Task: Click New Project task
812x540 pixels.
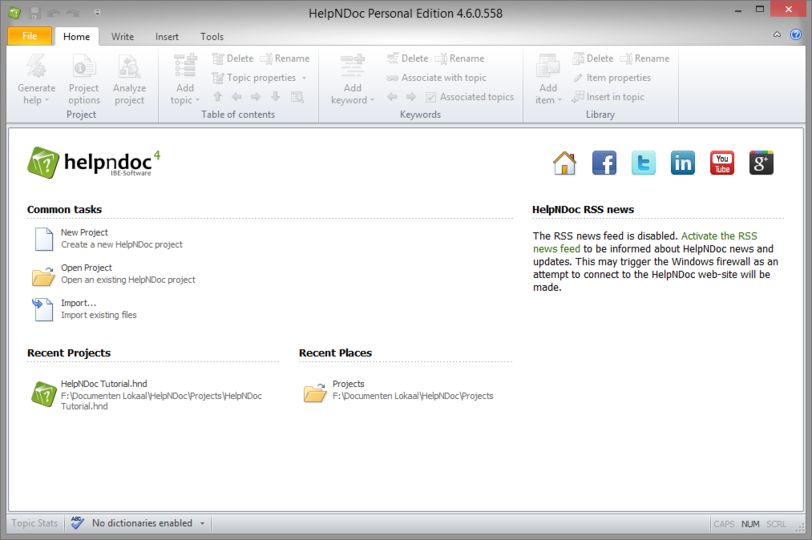Action: coord(108,238)
